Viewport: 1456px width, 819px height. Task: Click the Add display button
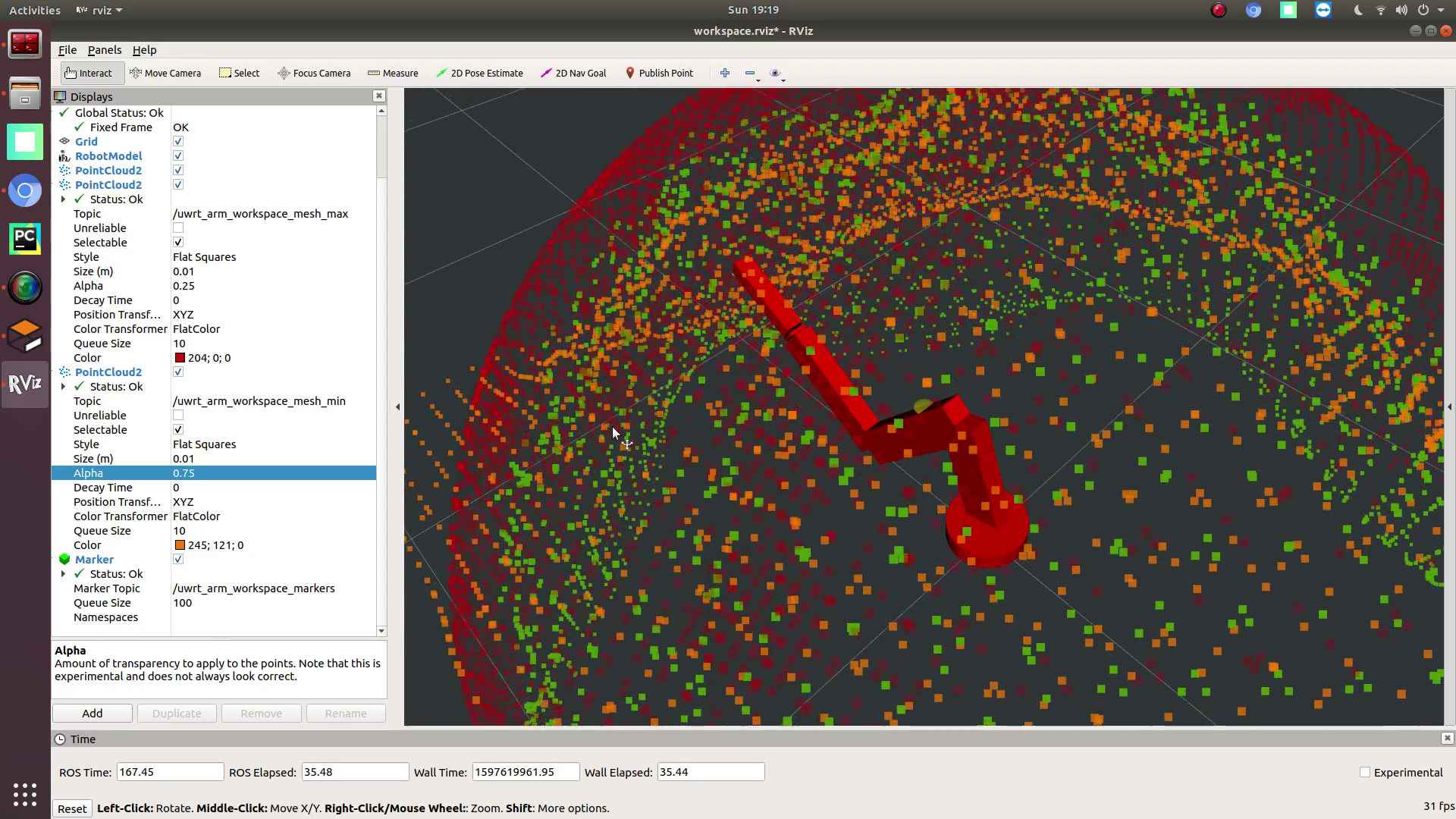(93, 714)
